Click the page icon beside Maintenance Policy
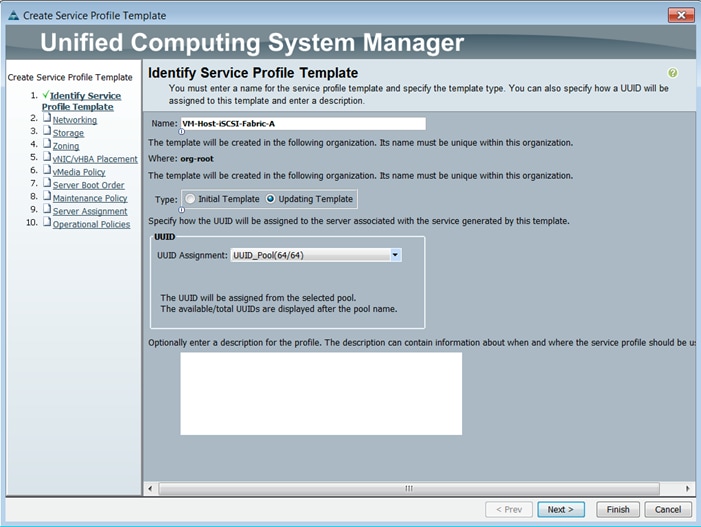 click(47, 196)
